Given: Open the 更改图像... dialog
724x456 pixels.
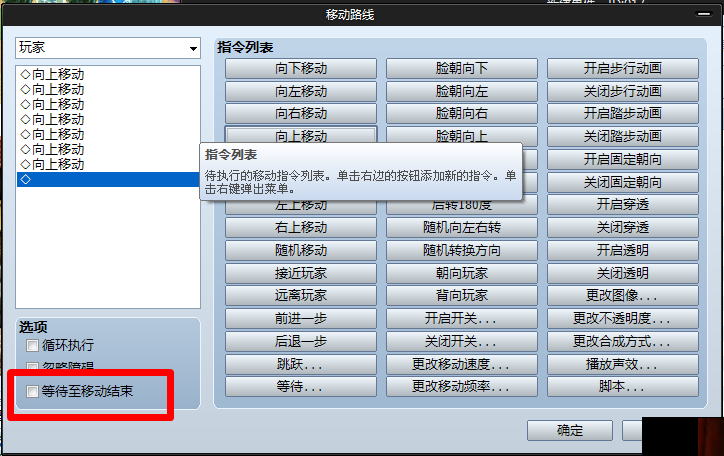Looking at the screenshot, I should pos(623,295).
